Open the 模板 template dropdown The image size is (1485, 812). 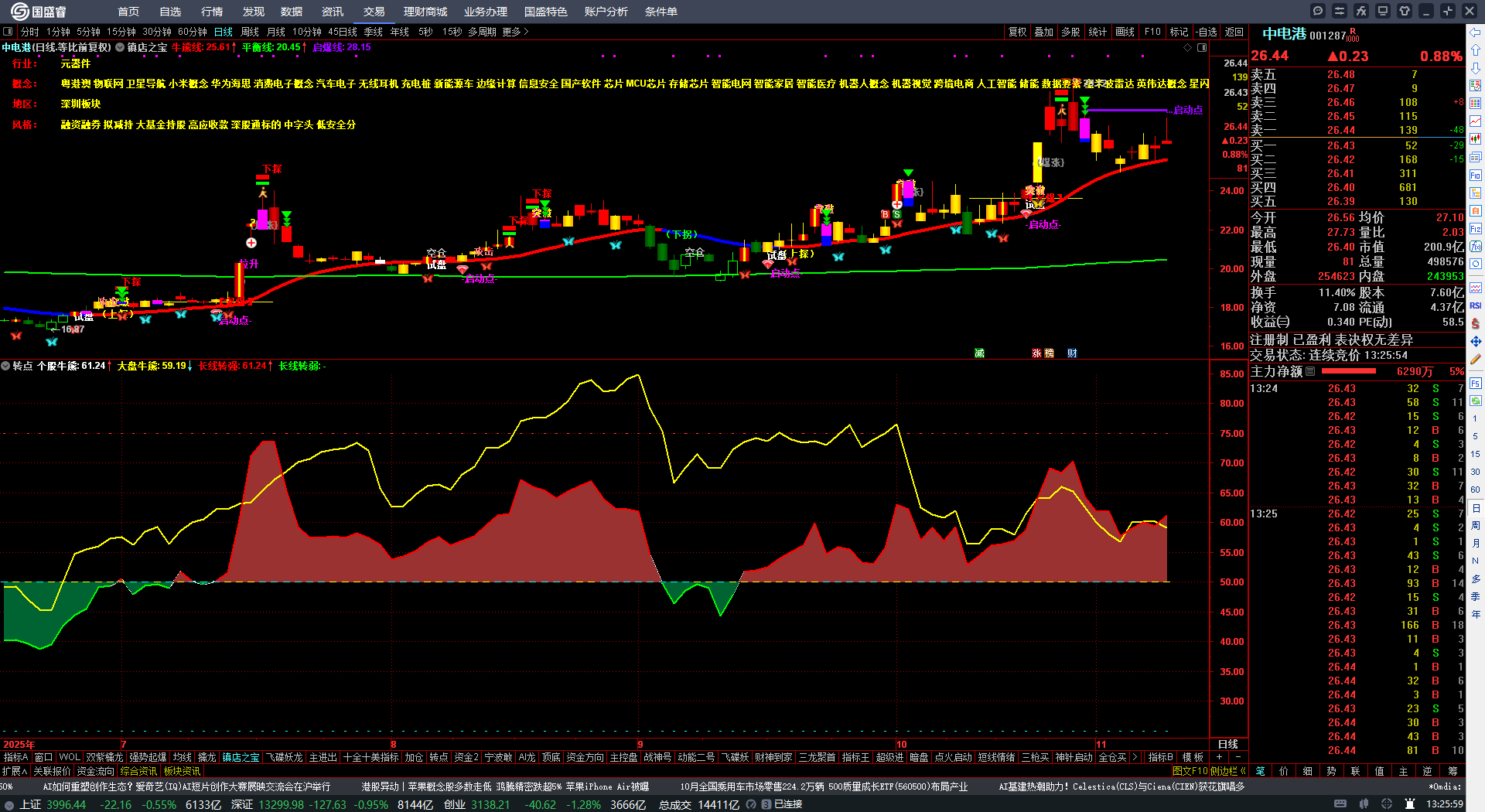pos(1193,757)
